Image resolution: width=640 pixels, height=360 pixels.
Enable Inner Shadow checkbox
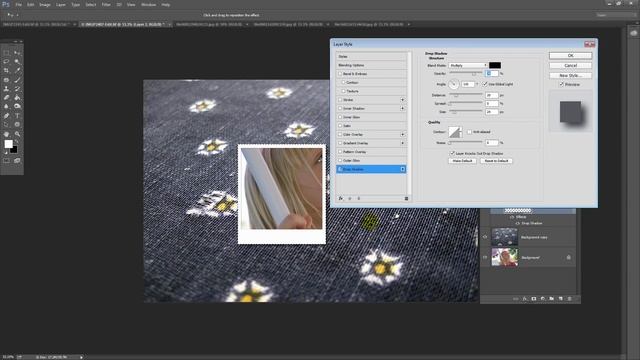pos(340,109)
